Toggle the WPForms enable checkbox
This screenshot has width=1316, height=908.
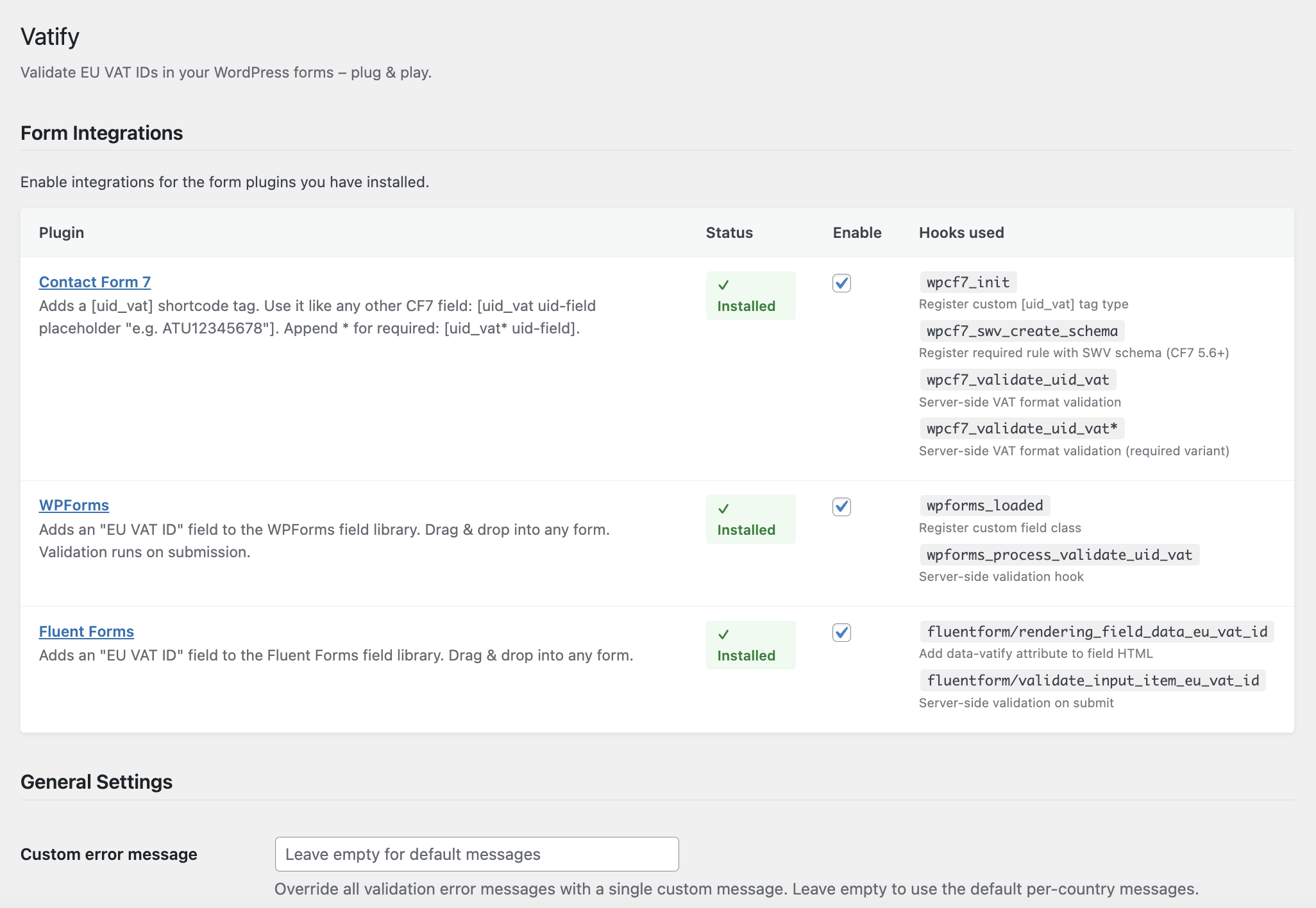point(841,507)
